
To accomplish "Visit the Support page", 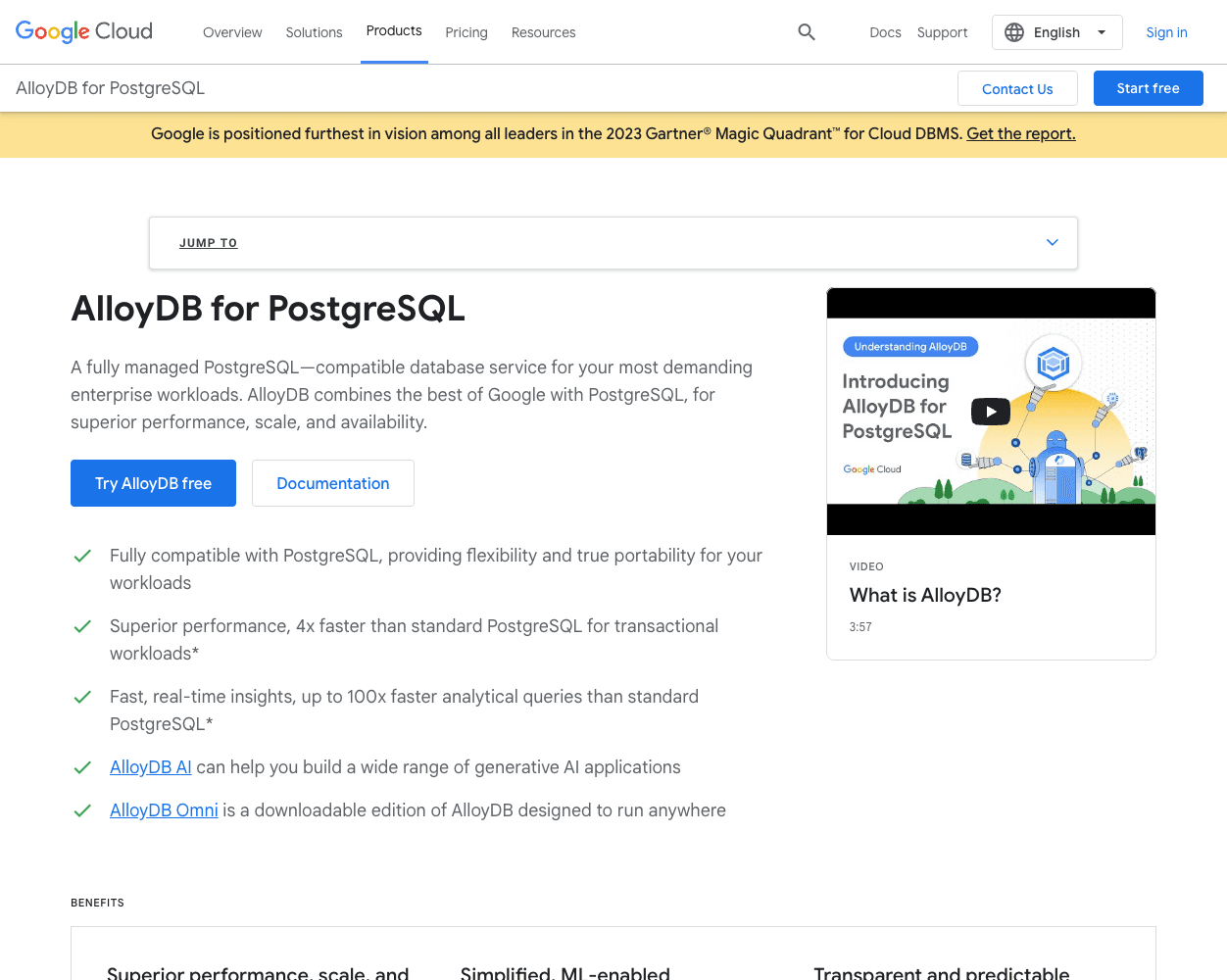I will click(942, 32).
